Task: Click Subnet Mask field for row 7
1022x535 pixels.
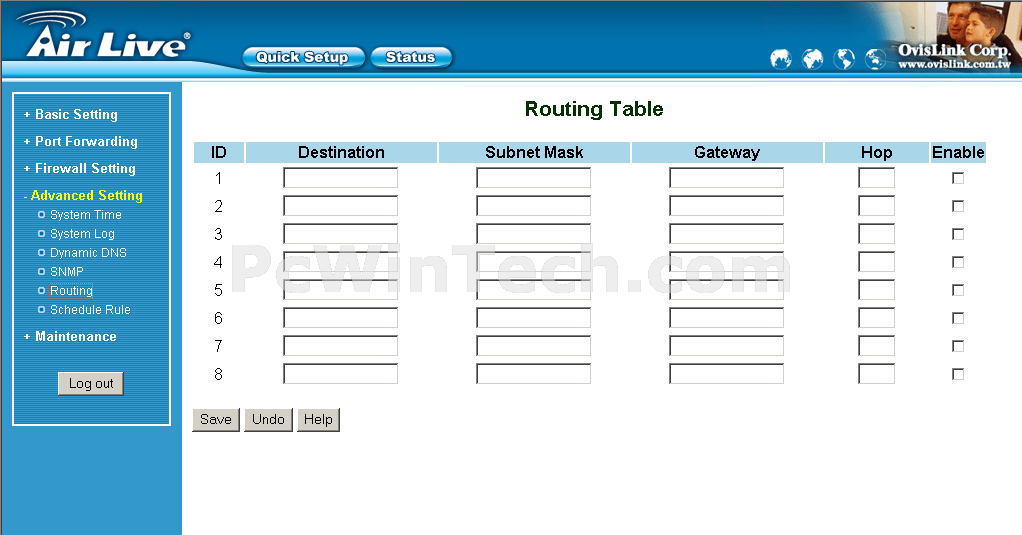Action: [533, 346]
